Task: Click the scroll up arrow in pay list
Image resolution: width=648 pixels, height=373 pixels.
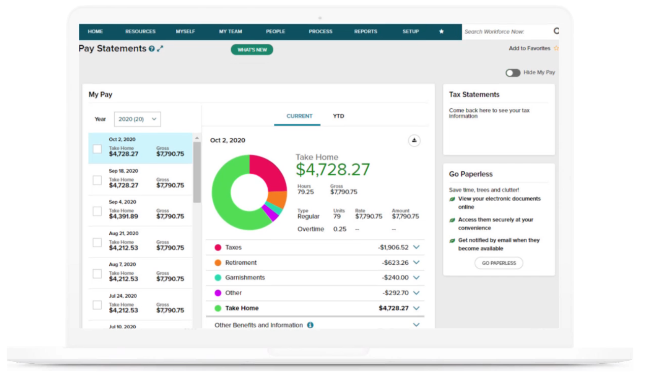Action: tap(197, 138)
